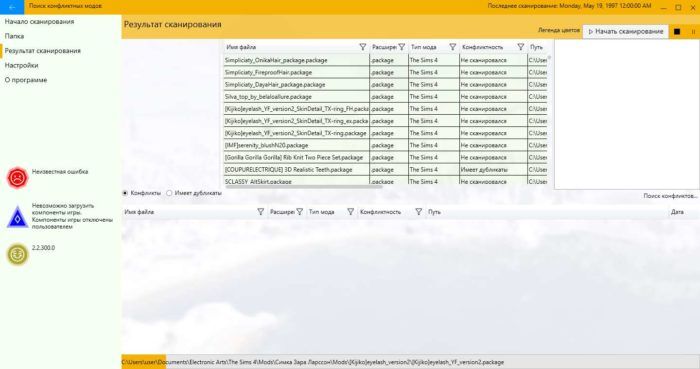The image size is (700, 369).
Task: Select row Silva_top_by_belaloallure.package
Action: [x=385, y=96]
